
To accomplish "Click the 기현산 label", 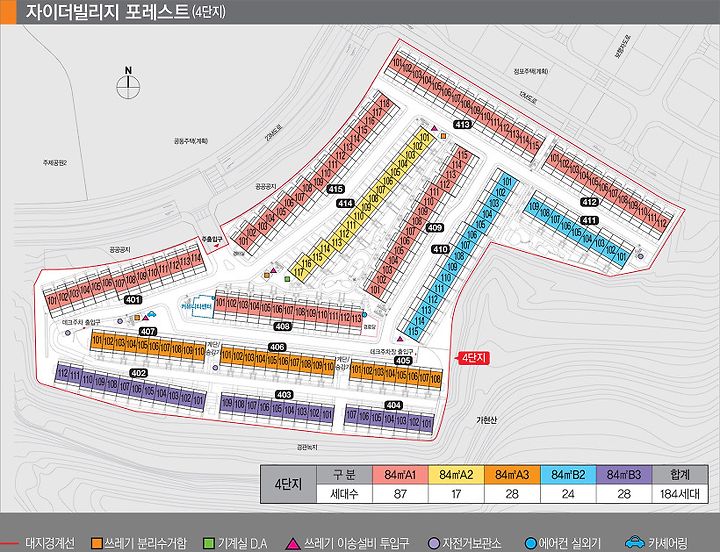I will [486, 420].
